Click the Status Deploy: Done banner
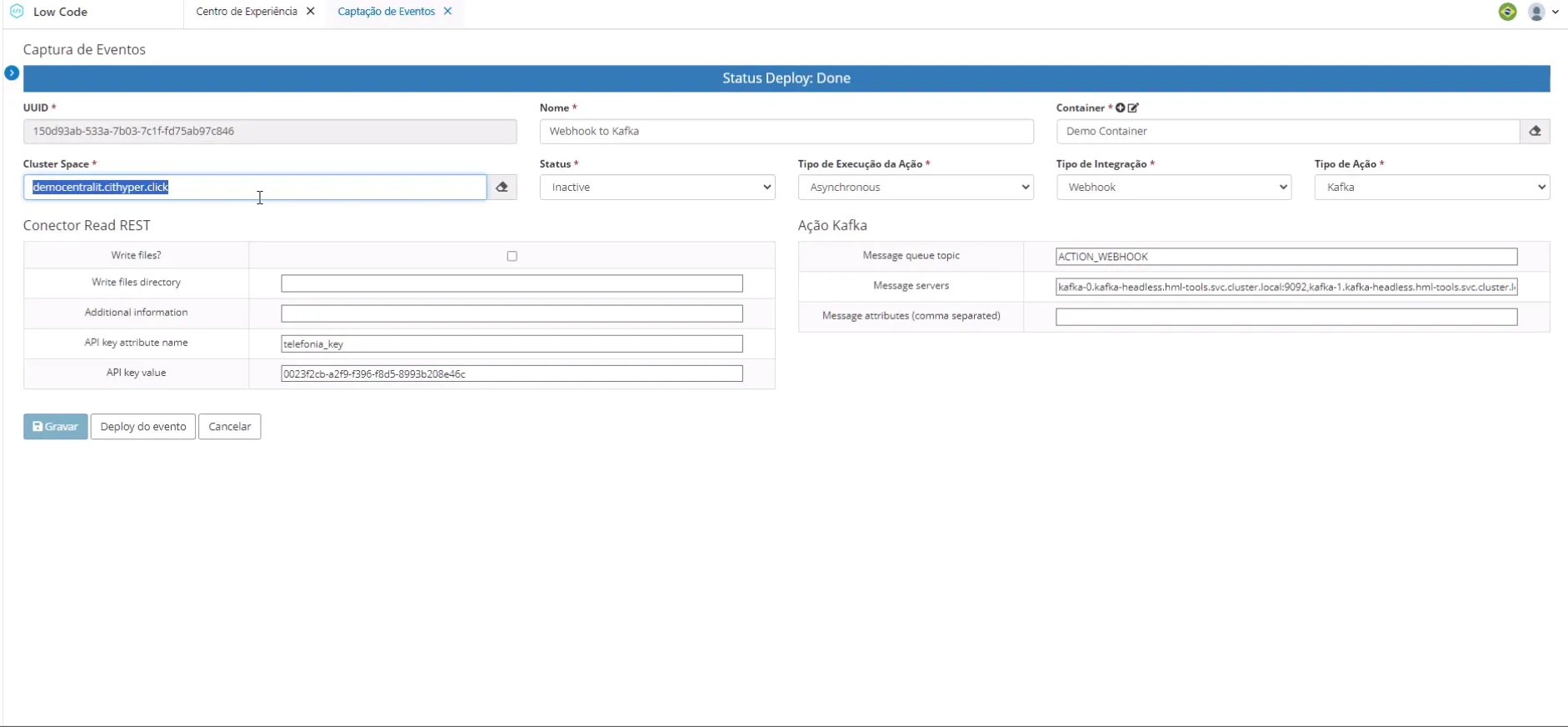The height and width of the screenshot is (727, 1568). click(x=786, y=78)
